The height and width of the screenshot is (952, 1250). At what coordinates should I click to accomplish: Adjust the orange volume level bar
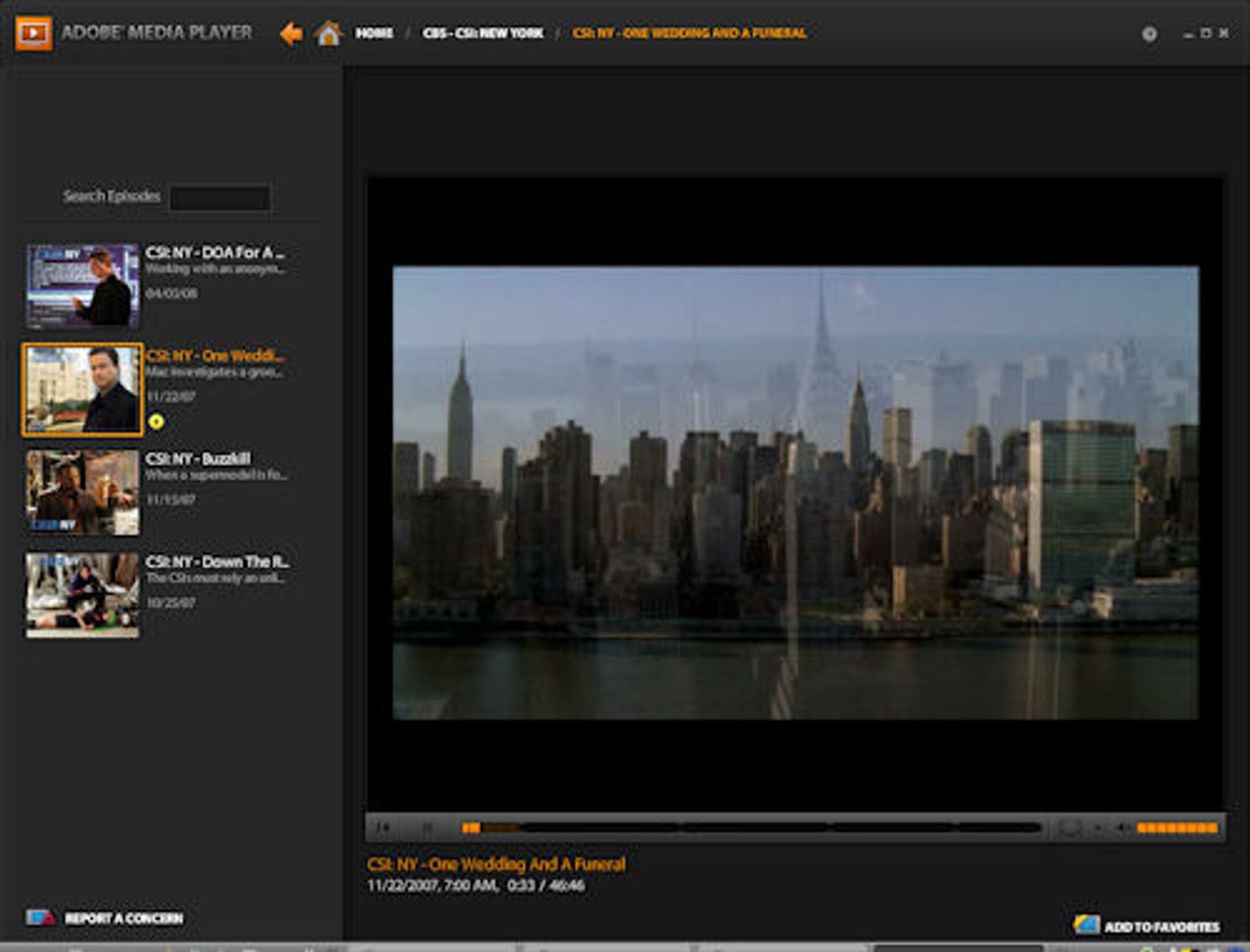(x=1177, y=828)
